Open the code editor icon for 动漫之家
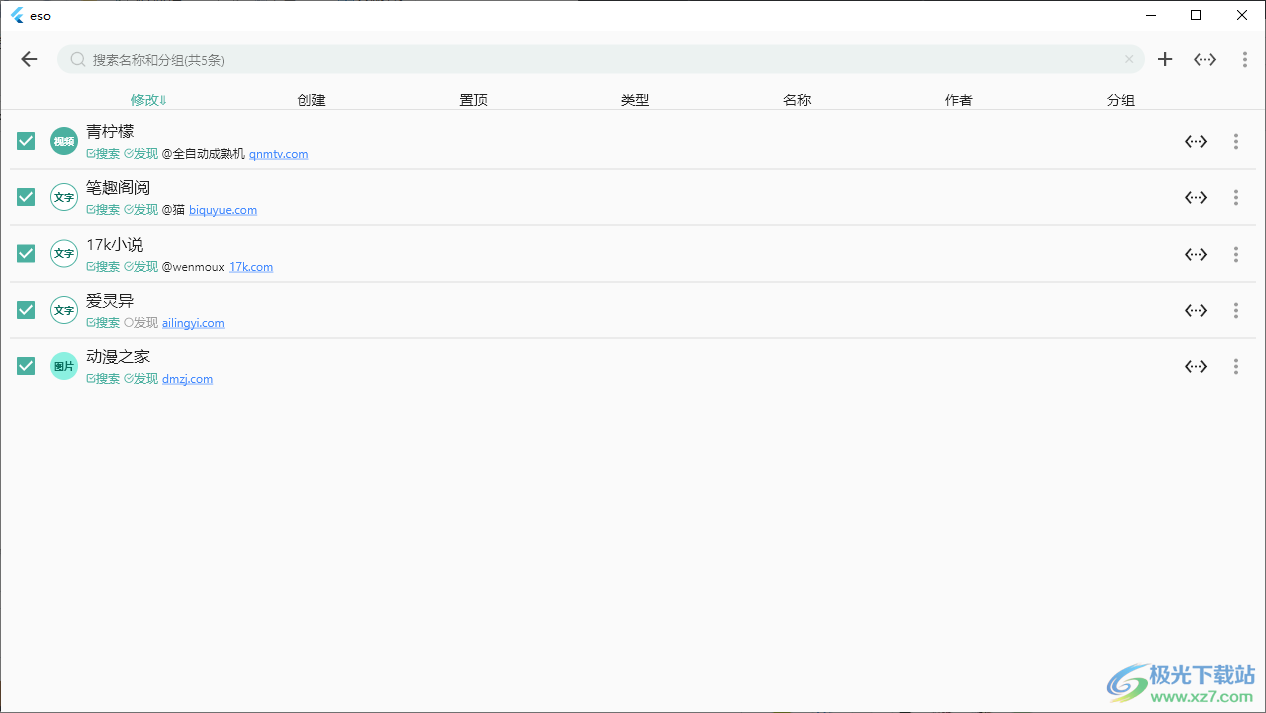This screenshot has height=713, width=1266. [1196, 366]
